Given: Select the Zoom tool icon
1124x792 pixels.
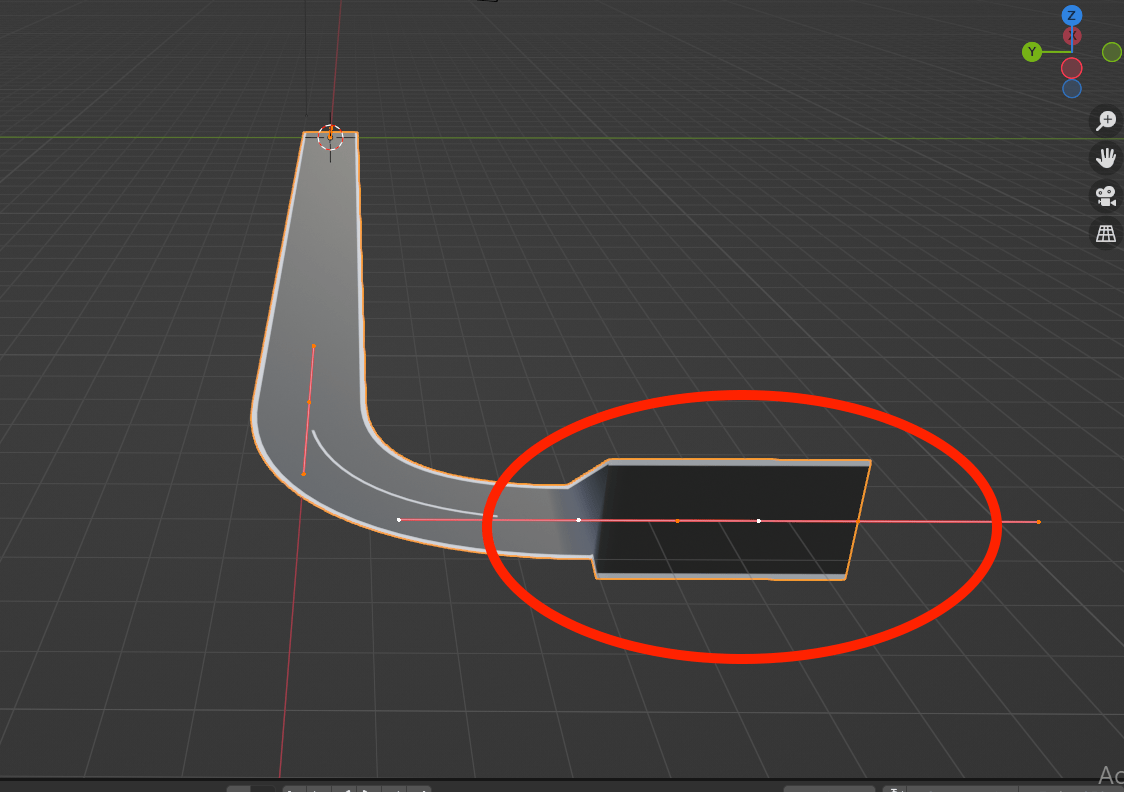Looking at the screenshot, I should click(1105, 120).
